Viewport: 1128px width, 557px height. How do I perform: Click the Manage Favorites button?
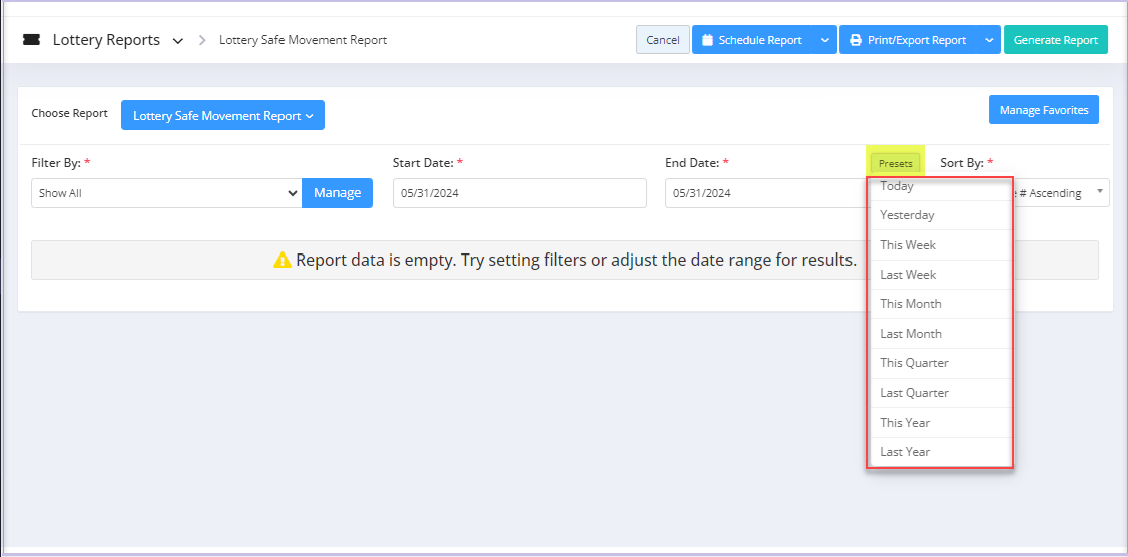[x=1044, y=110]
